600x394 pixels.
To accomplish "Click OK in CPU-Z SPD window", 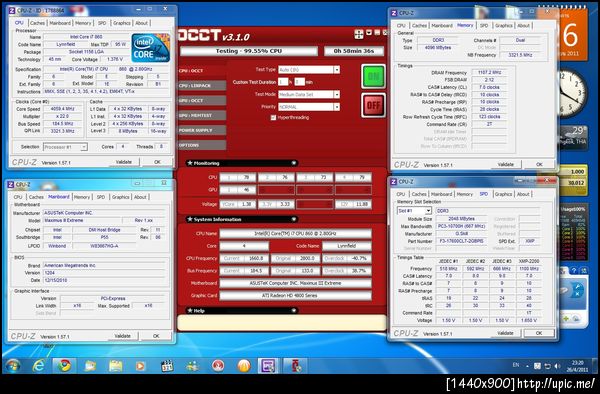I will pos(539,333).
